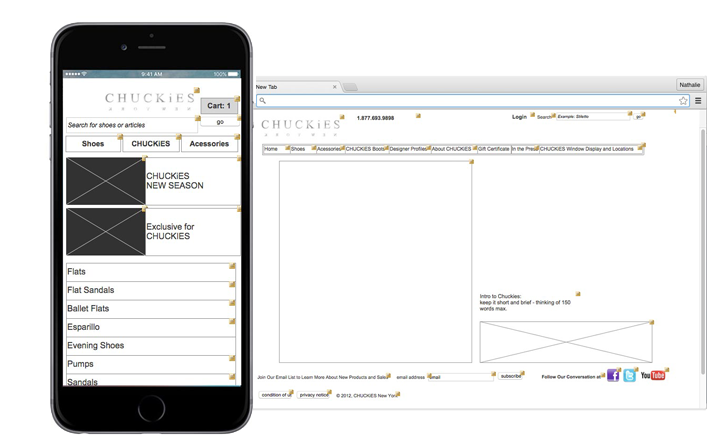Open the Home menu item

[276, 149]
